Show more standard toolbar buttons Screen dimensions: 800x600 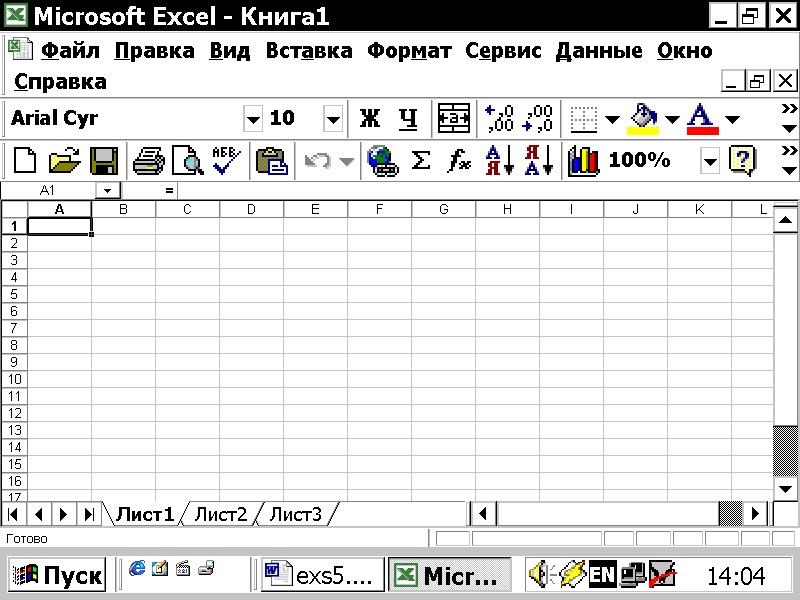tap(789, 160)
